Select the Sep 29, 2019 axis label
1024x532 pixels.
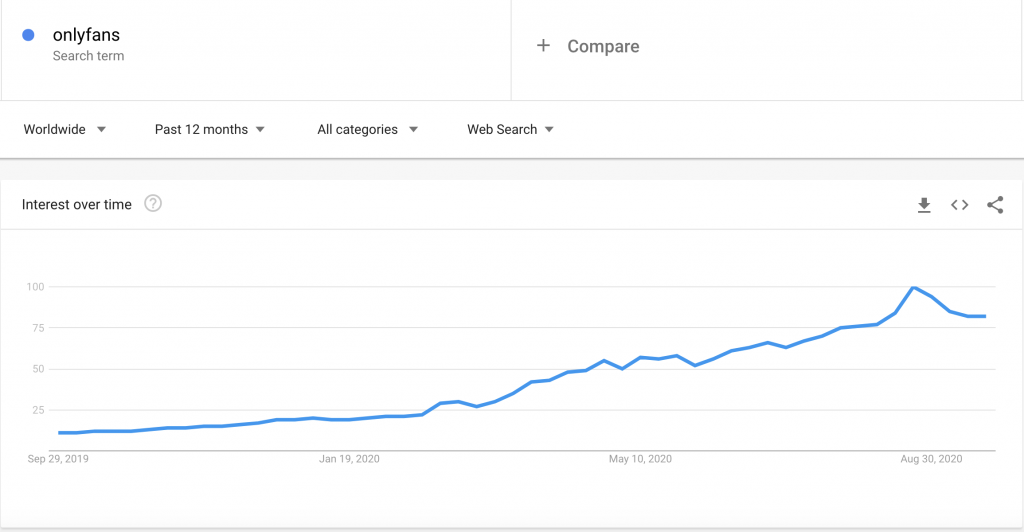click(x=58, y=459)
